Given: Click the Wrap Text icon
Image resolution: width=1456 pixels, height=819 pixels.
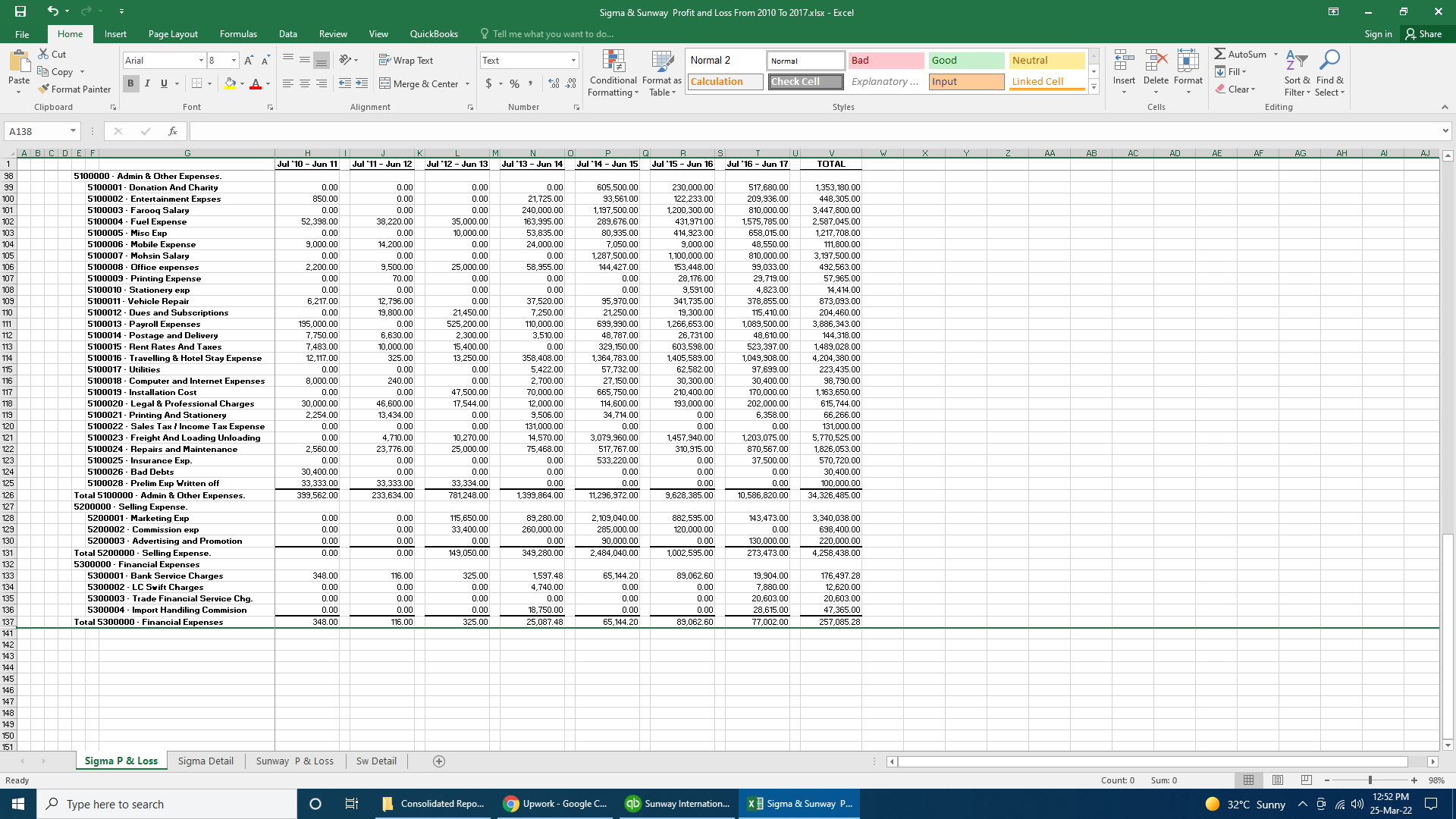Looking at the screenshot, I should click(407, 60).
